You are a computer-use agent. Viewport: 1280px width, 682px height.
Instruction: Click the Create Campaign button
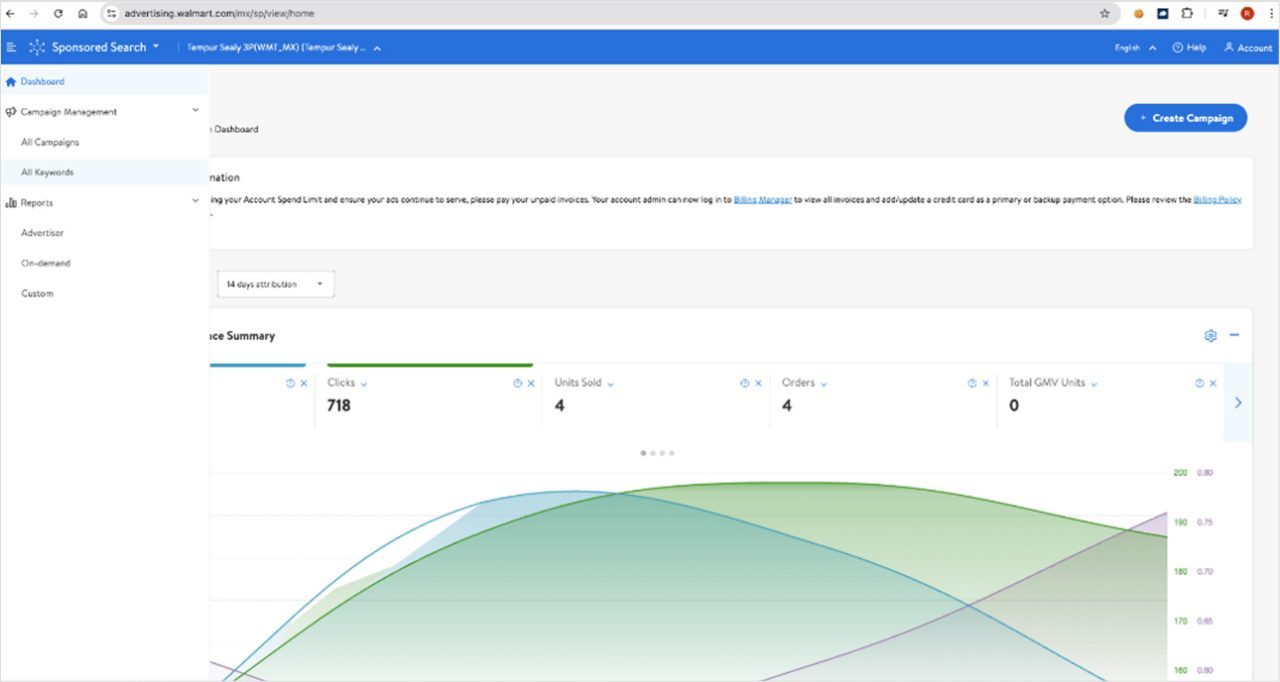click(x=1185, y=118)
